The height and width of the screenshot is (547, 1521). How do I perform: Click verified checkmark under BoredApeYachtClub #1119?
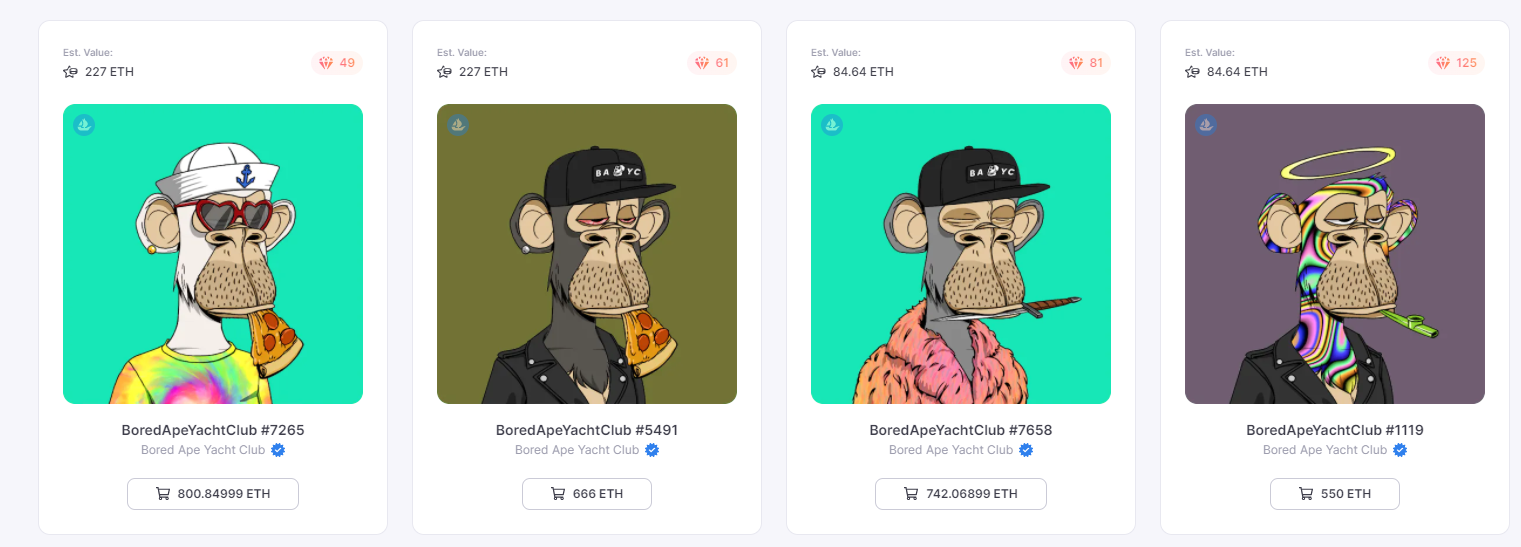point(1400,450)
